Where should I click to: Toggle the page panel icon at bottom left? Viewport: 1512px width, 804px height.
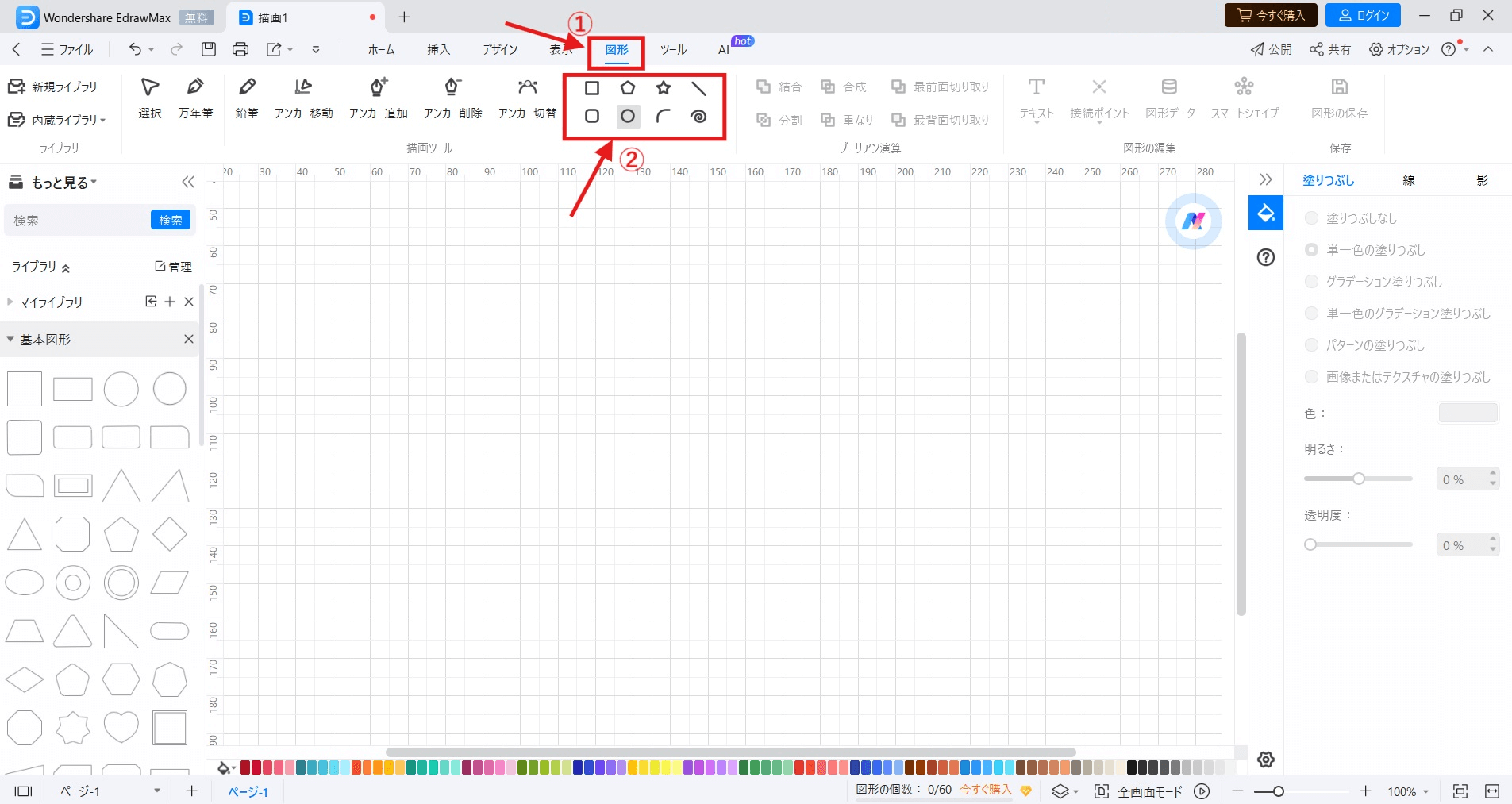[24, 791]
